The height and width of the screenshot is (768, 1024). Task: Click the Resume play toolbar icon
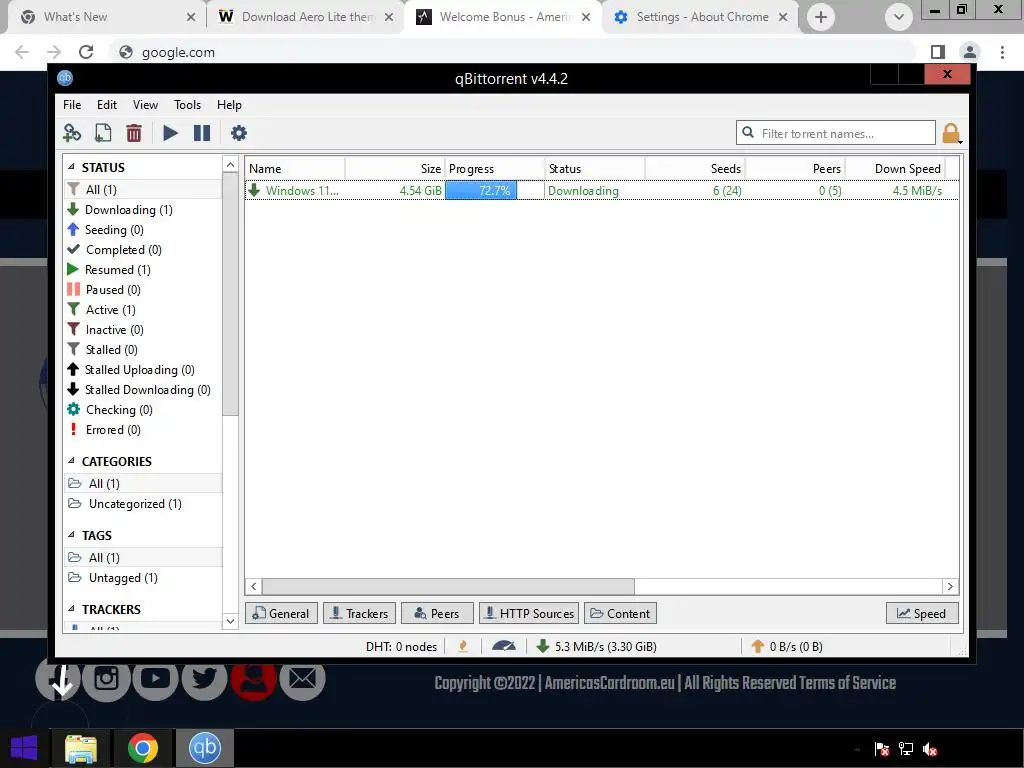(x=170, y=133)
